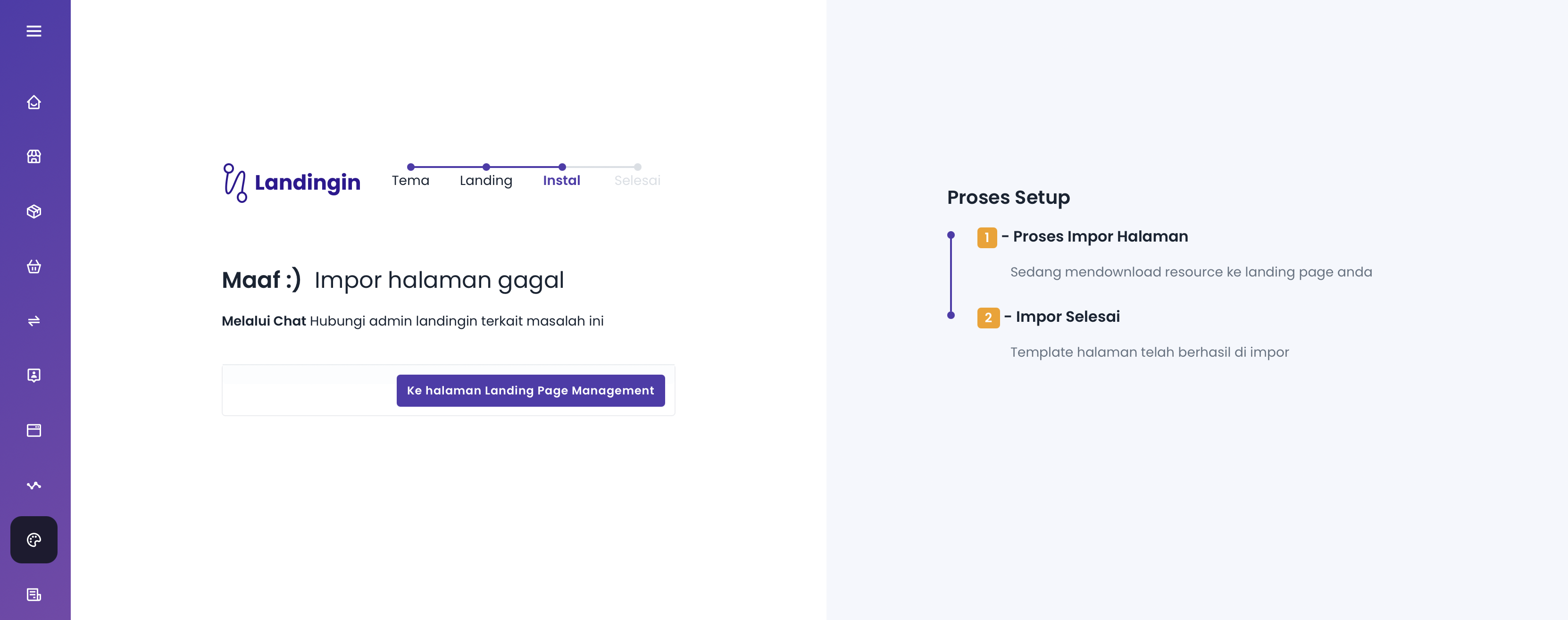This screenshot has height=620, width=1568.
Task: Open the shopping basket icon in the sidebar
Action: tap(34, 266)
